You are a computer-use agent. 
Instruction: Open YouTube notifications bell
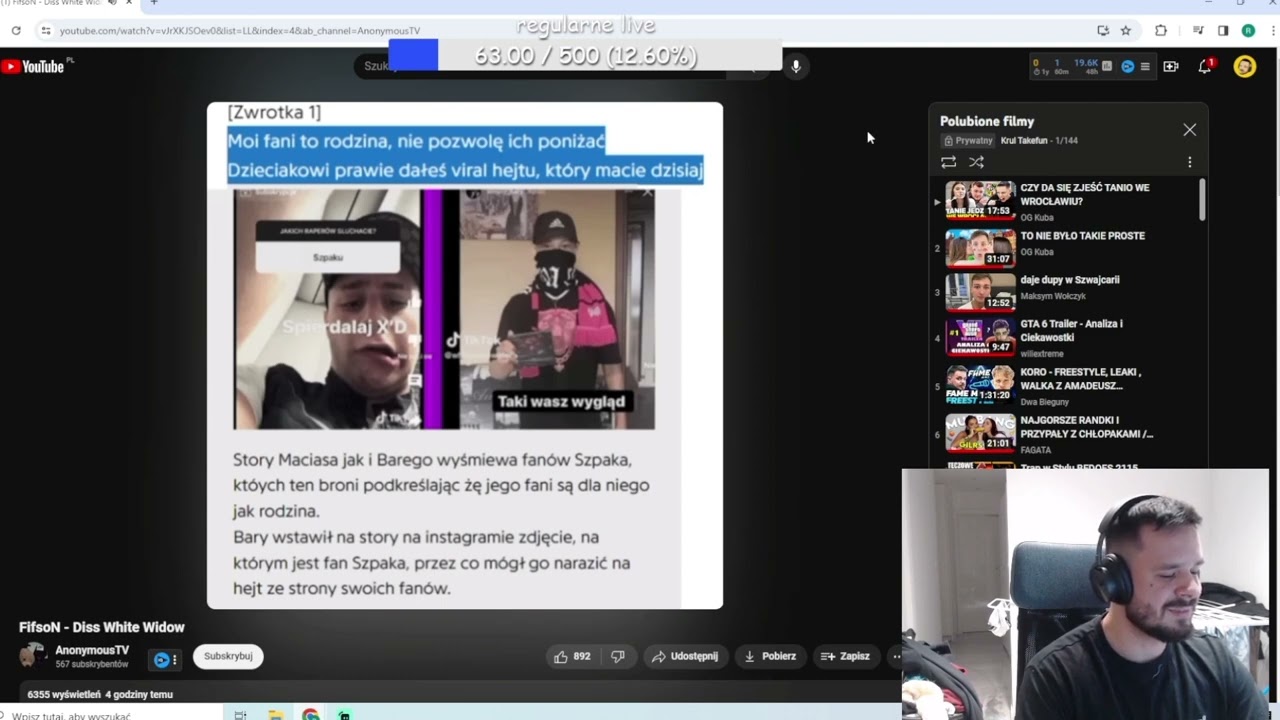[1205, 67]
